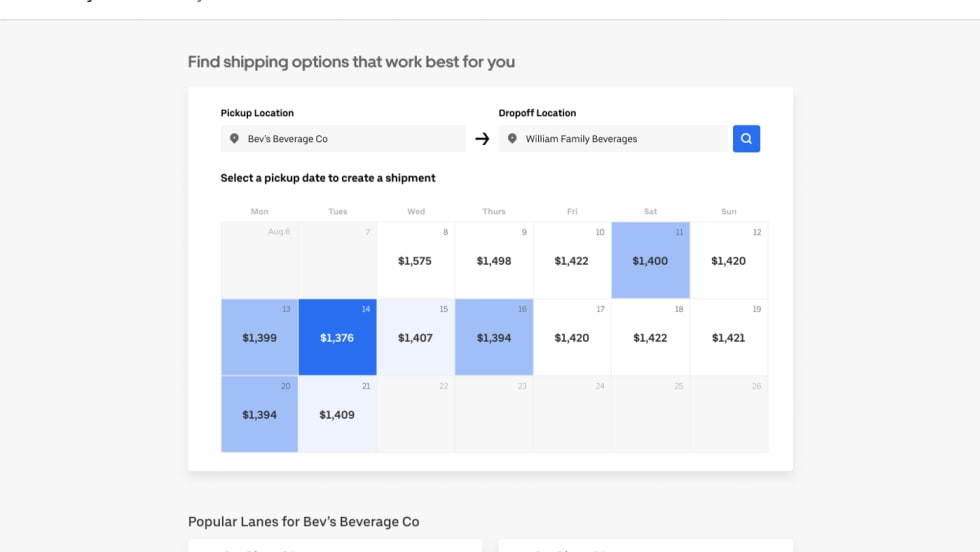Select August 20 priced at $1,394
The height and width of the screenshot is (552, 980).
(x=259, y=415)
